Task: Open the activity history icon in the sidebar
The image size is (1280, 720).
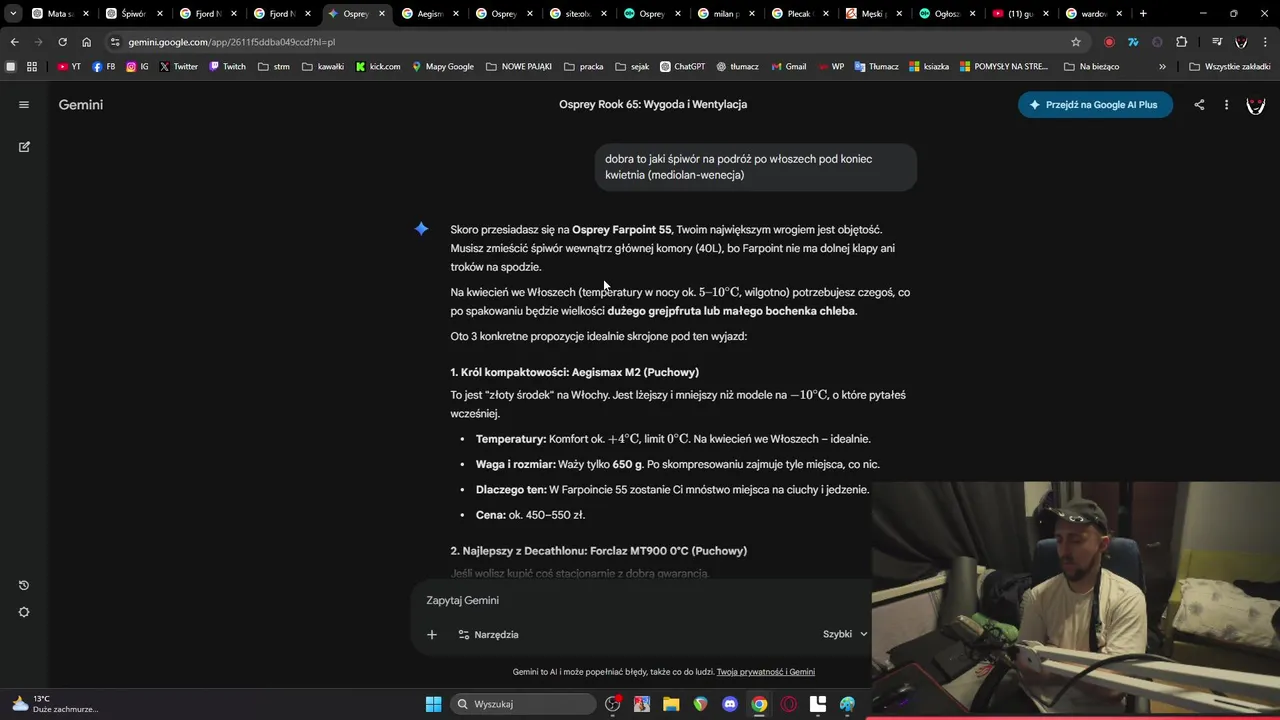Action: click(24, 585)
